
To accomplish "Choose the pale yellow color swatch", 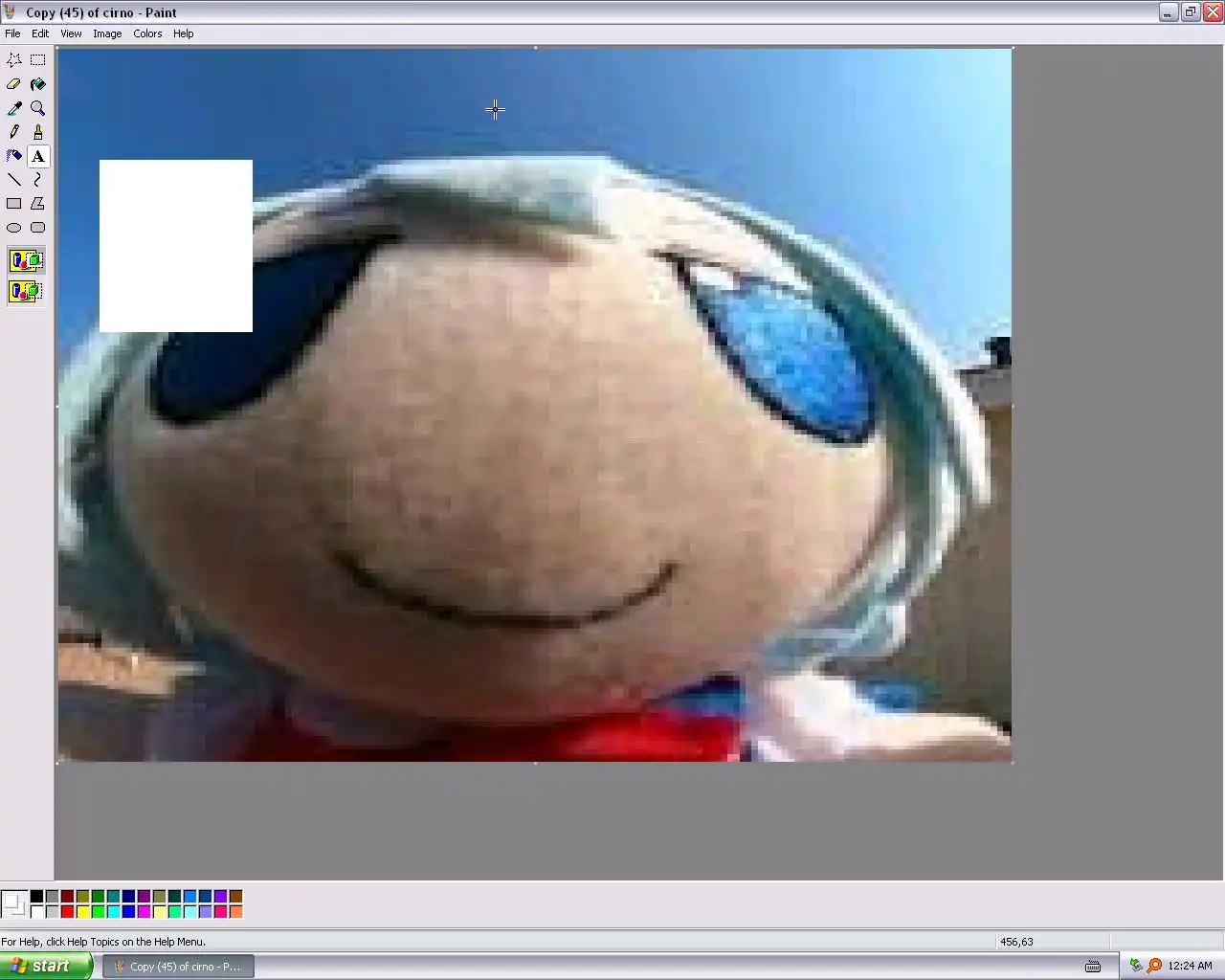I will tap(159, 912).
